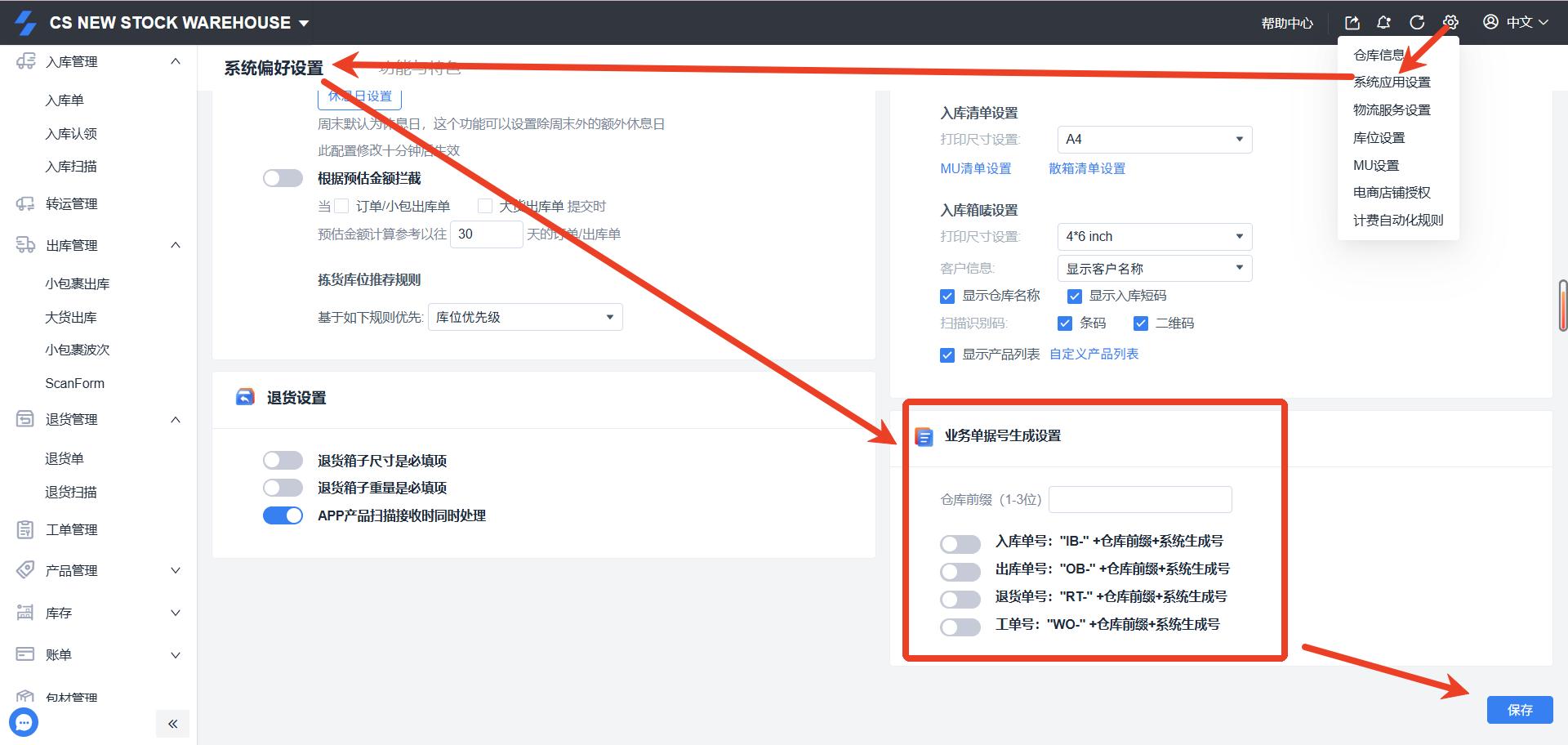The width and height of the screenshot is (1568, 745).
Task: Click the 仓库前缀 input field
Action: pos(1140,499)
